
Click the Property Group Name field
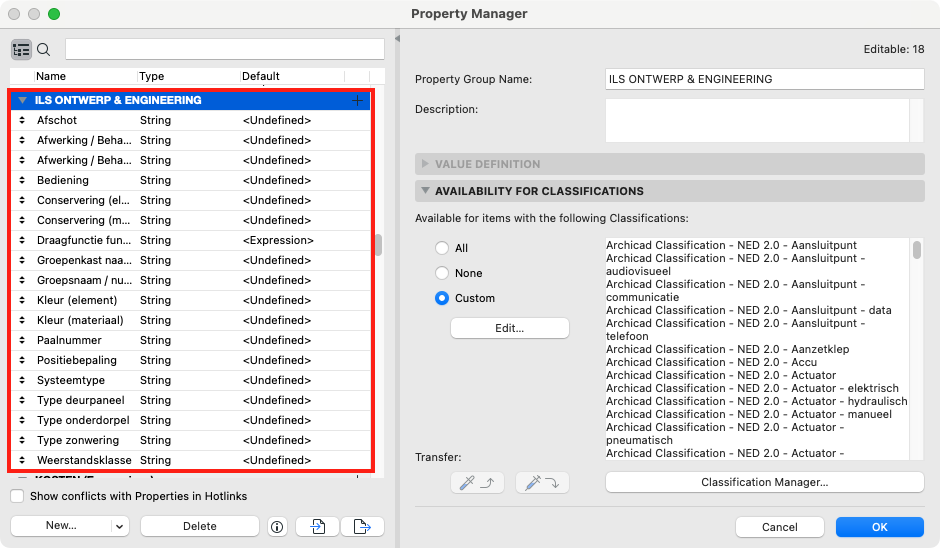click(764, 79)
